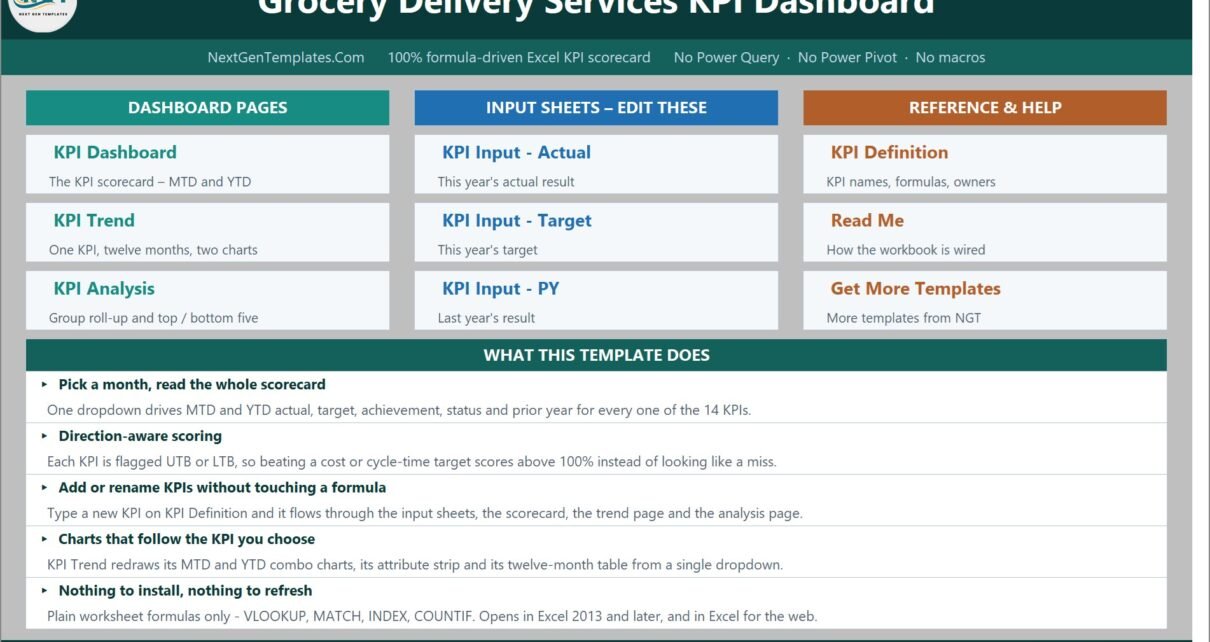Open the KPI Input - Target sheet
Viewport: 1210px width, 642px height.
point(517,221)
